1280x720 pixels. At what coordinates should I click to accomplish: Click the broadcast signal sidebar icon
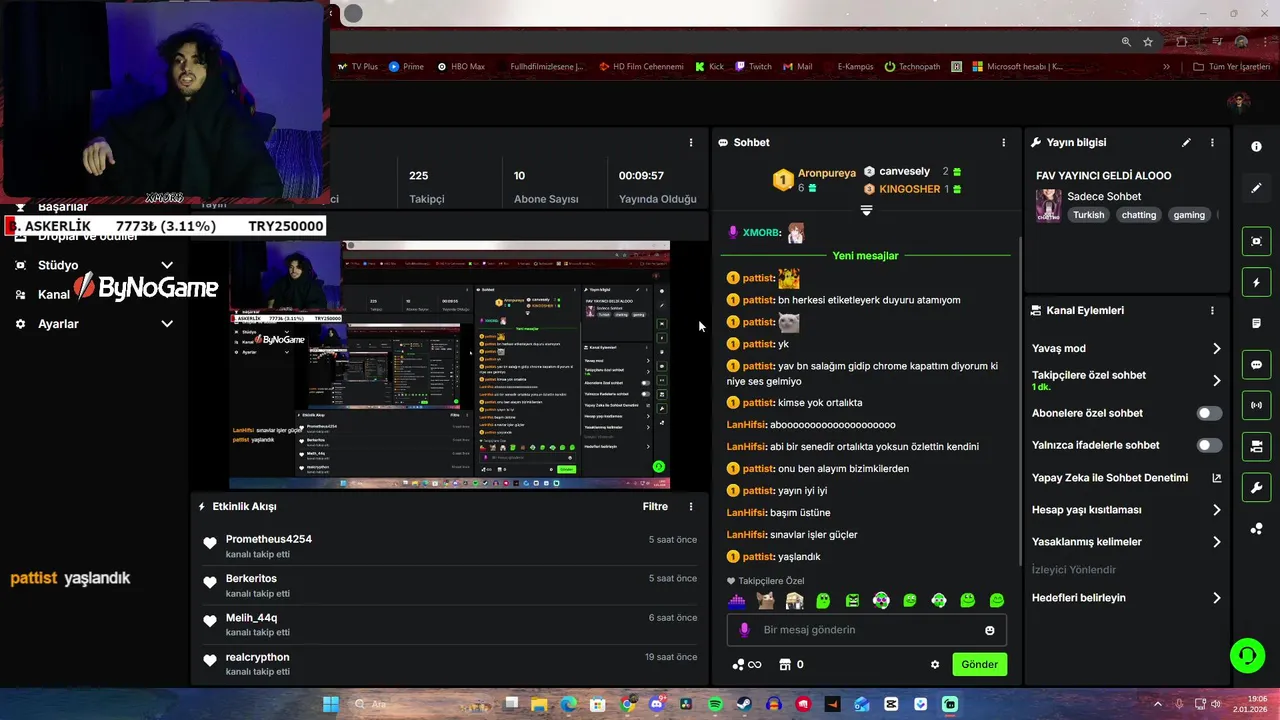[1256, 405]
